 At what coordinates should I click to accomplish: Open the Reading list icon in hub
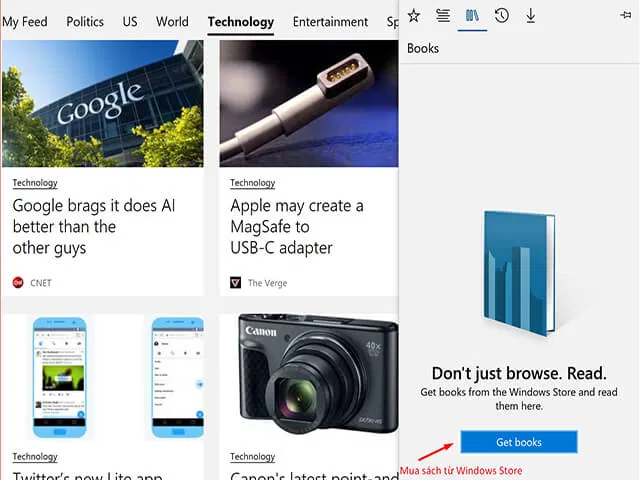pos(443,16)
